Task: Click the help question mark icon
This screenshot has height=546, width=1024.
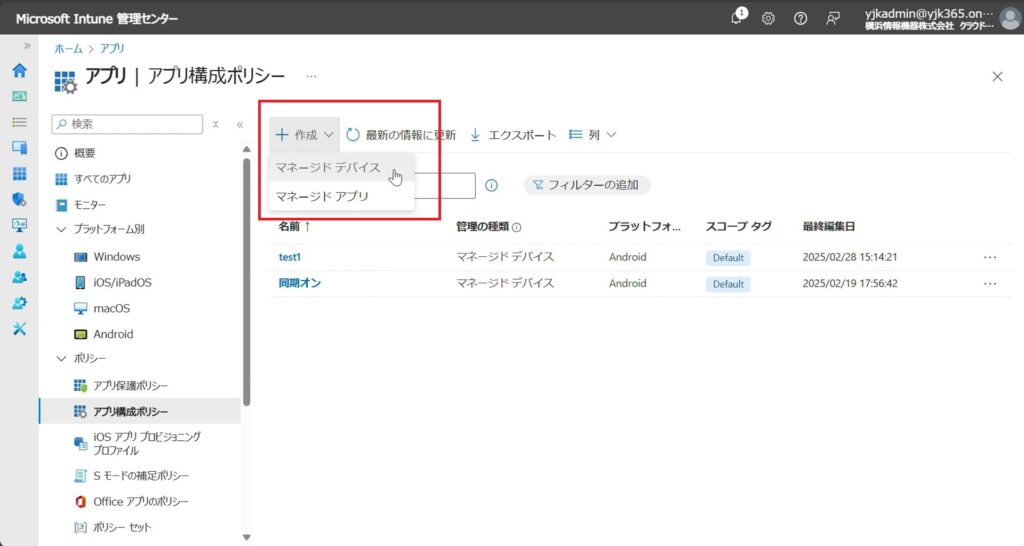Action: [800, 18]
